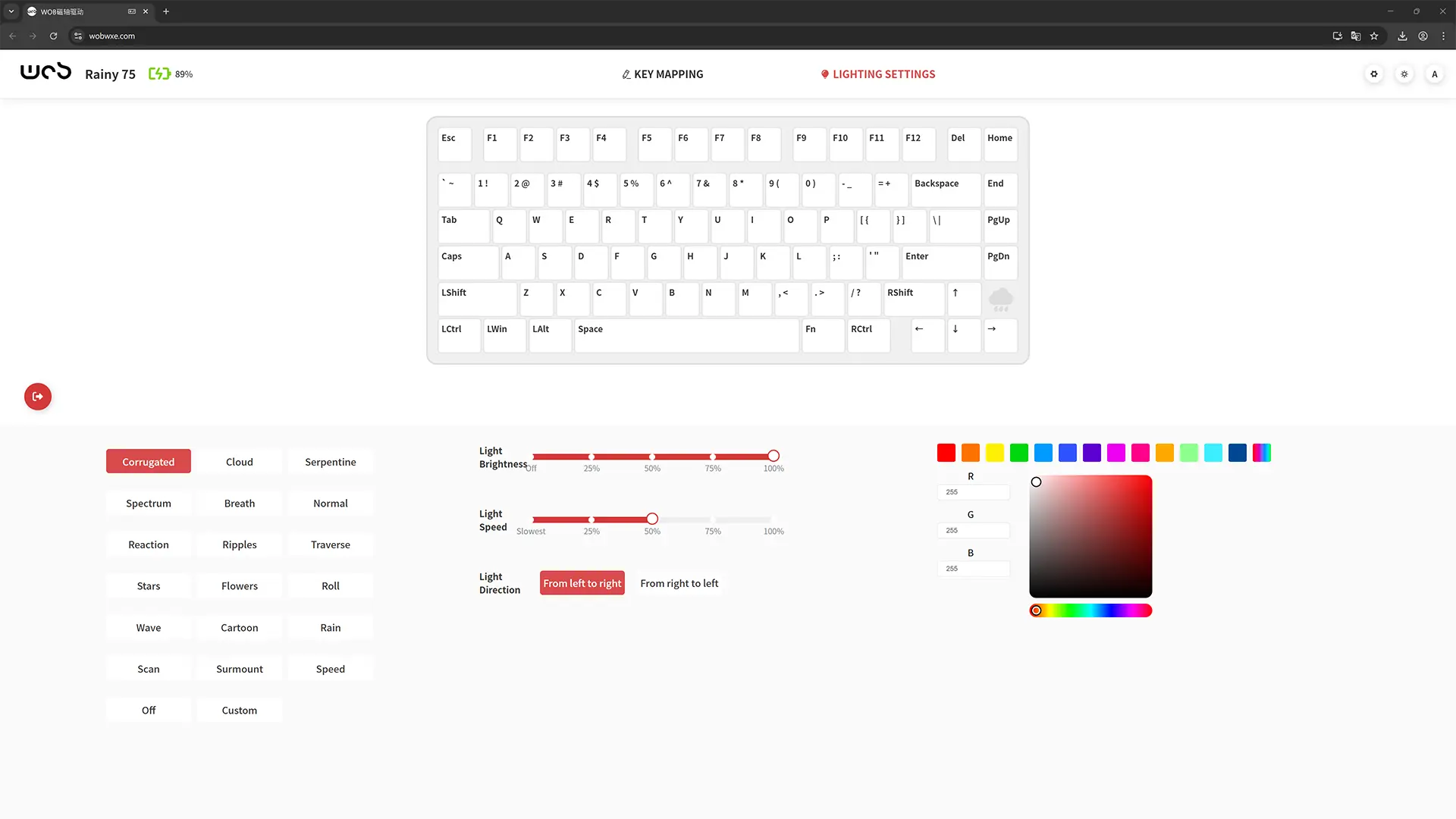Click the install app icon
This screenshot has height=819, width=1456.
[x=1337, y=36]
